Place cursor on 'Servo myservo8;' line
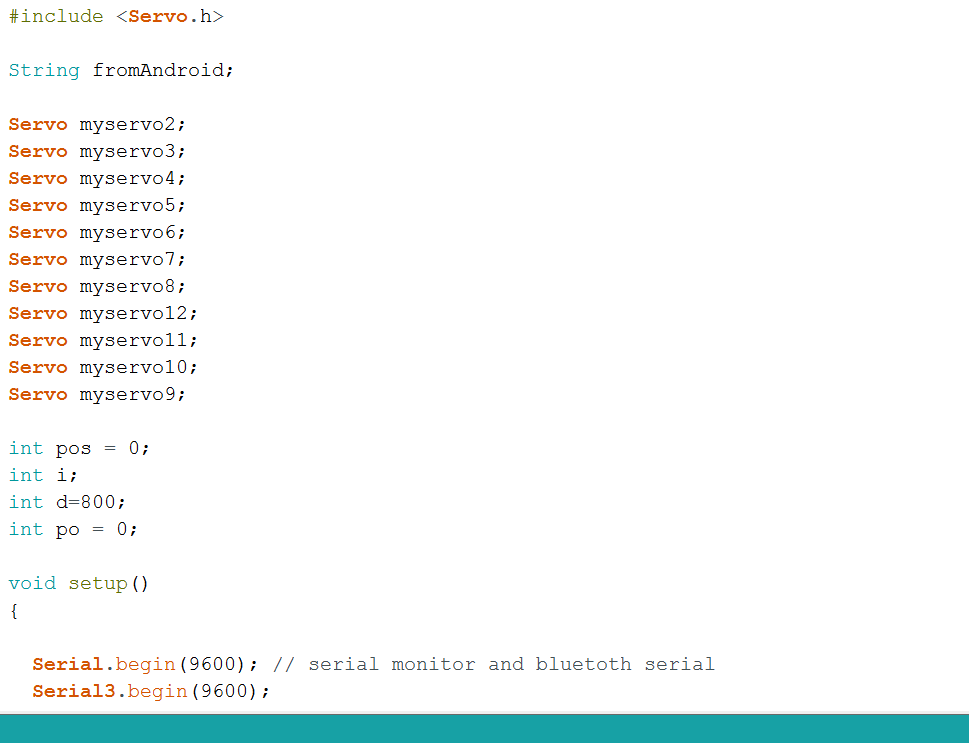 [97, 286]
